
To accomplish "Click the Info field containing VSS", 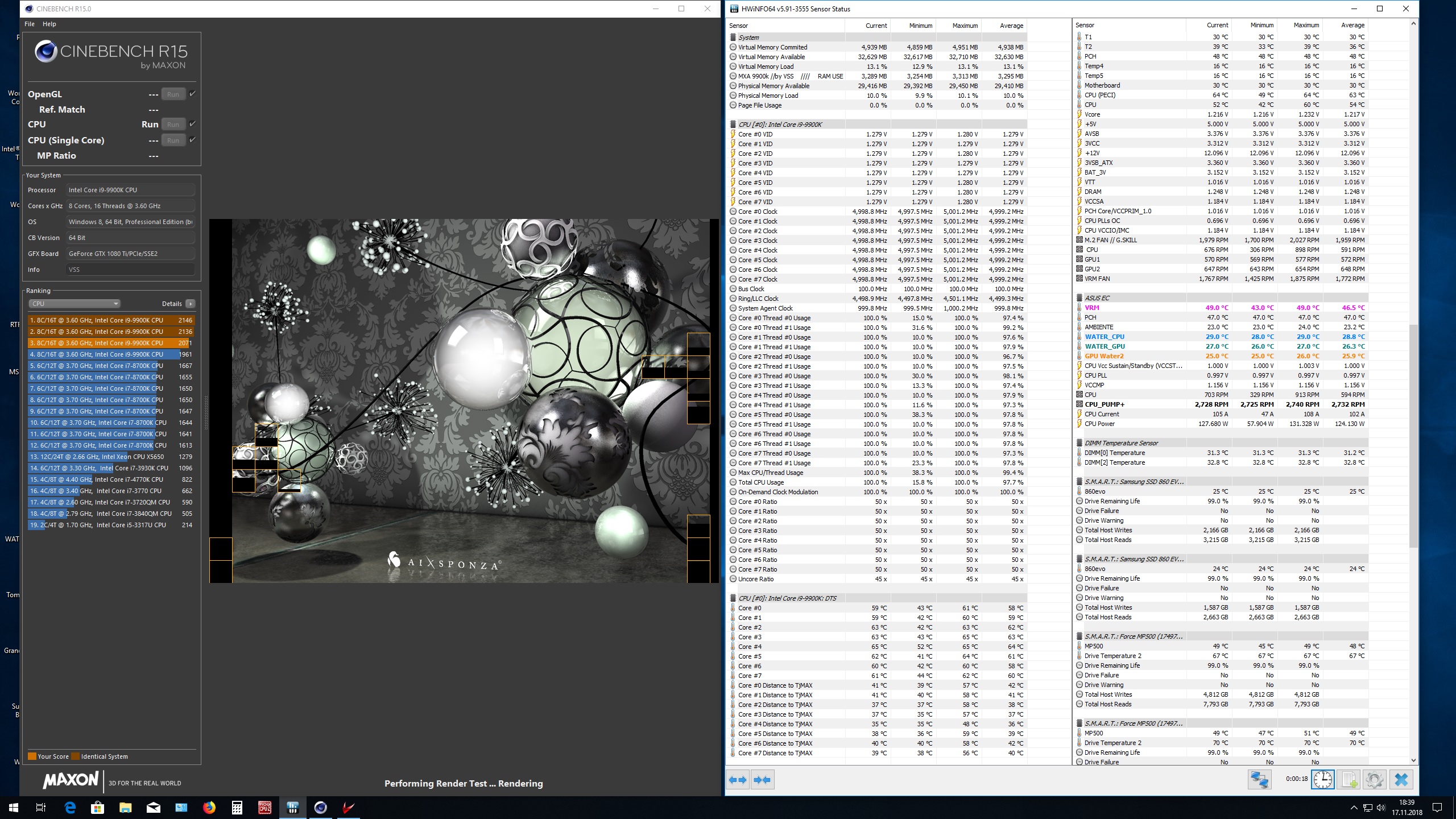I will tap(130, 270).
